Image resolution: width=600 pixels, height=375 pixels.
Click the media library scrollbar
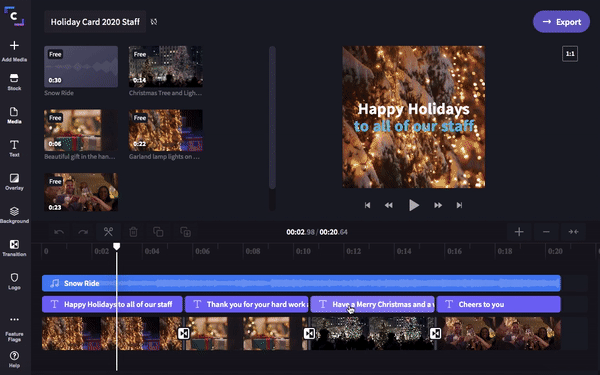tap(272, 117)
